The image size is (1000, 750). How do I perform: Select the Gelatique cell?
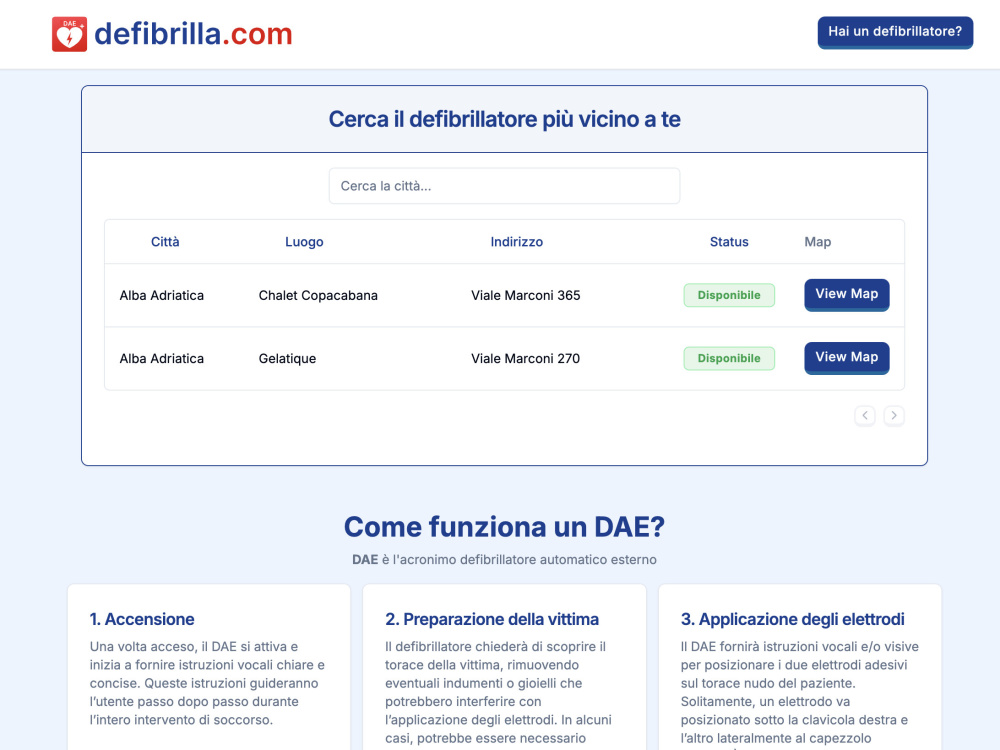[287, 358]
